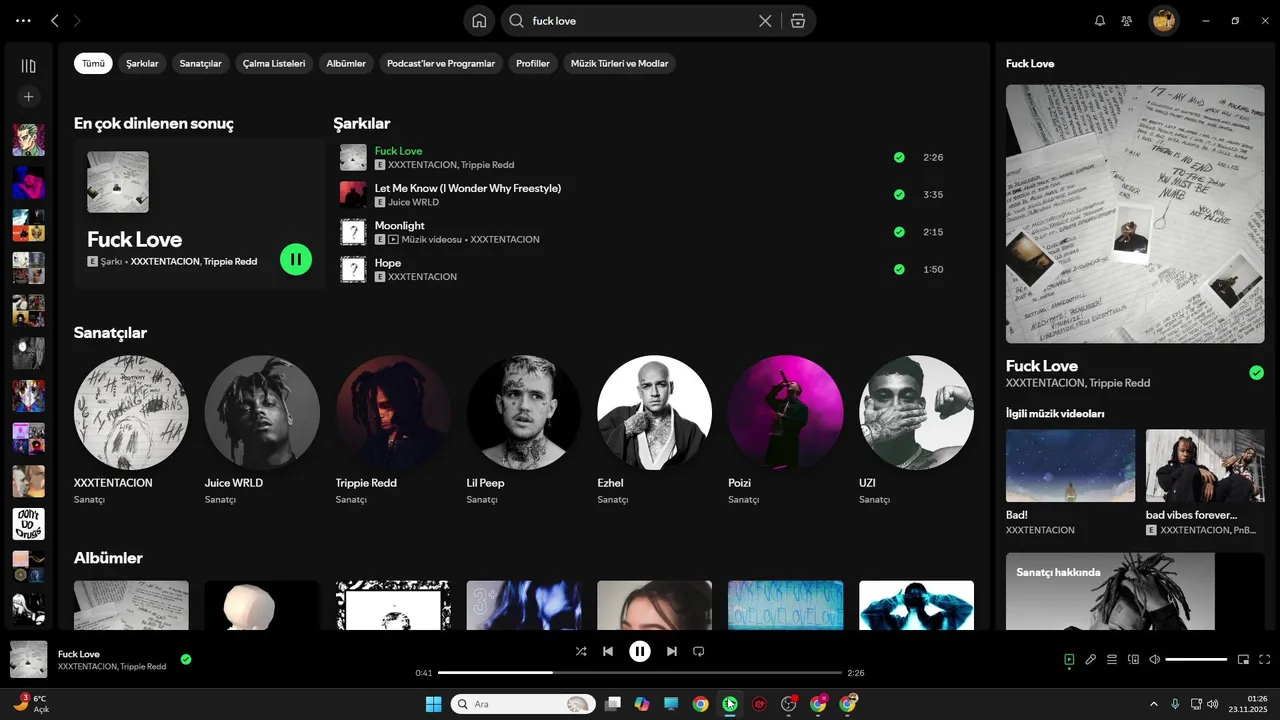Click the DON'T DO DRUGS playlist cover

28,523
